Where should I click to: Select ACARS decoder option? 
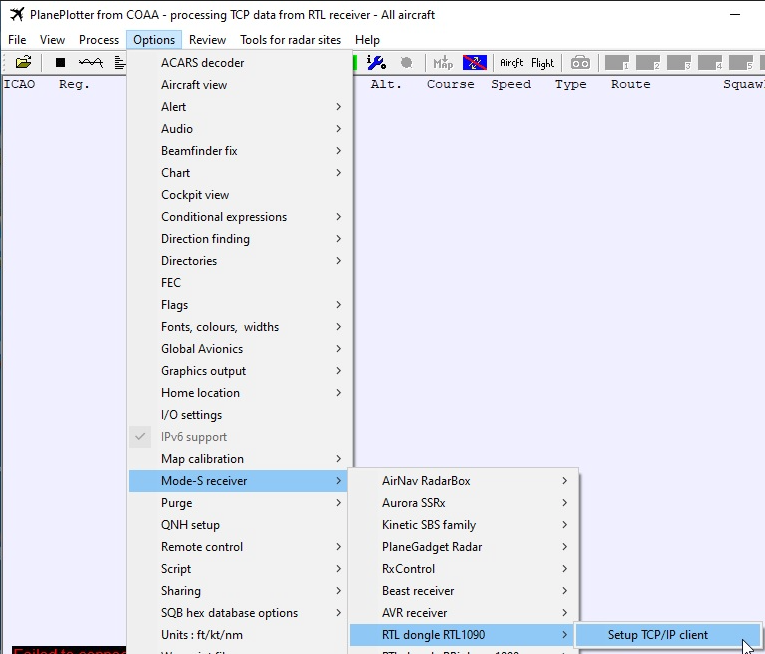(x=240, y=62)
